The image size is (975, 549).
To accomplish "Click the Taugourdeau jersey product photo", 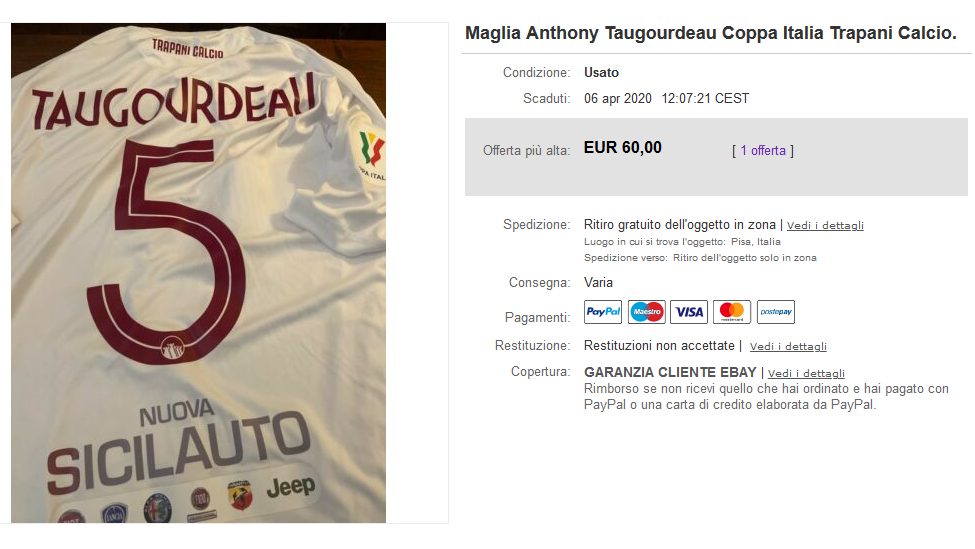I will 198,273.
